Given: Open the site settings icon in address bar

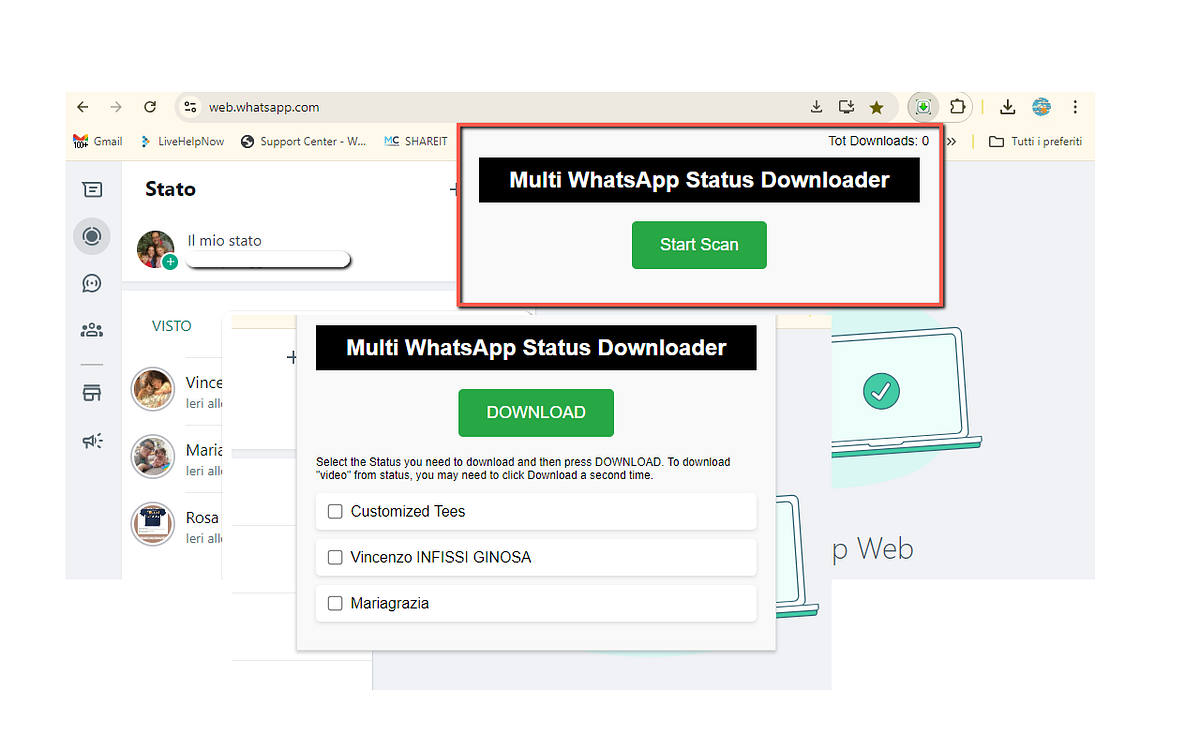Looking at the screenshot, I should [190, 106].
